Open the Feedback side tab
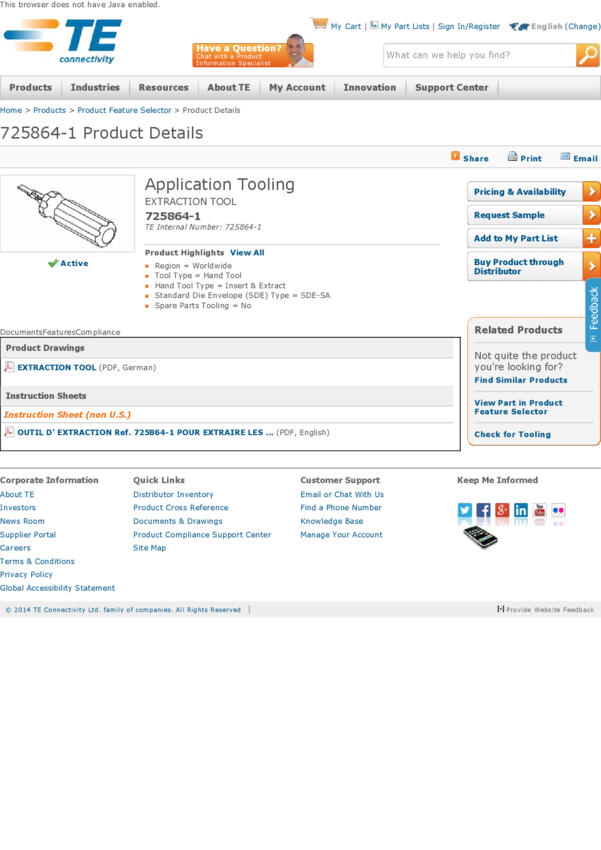Image resolution: width=601 pixels, height=850 pixels. click(x=593, y=315)
